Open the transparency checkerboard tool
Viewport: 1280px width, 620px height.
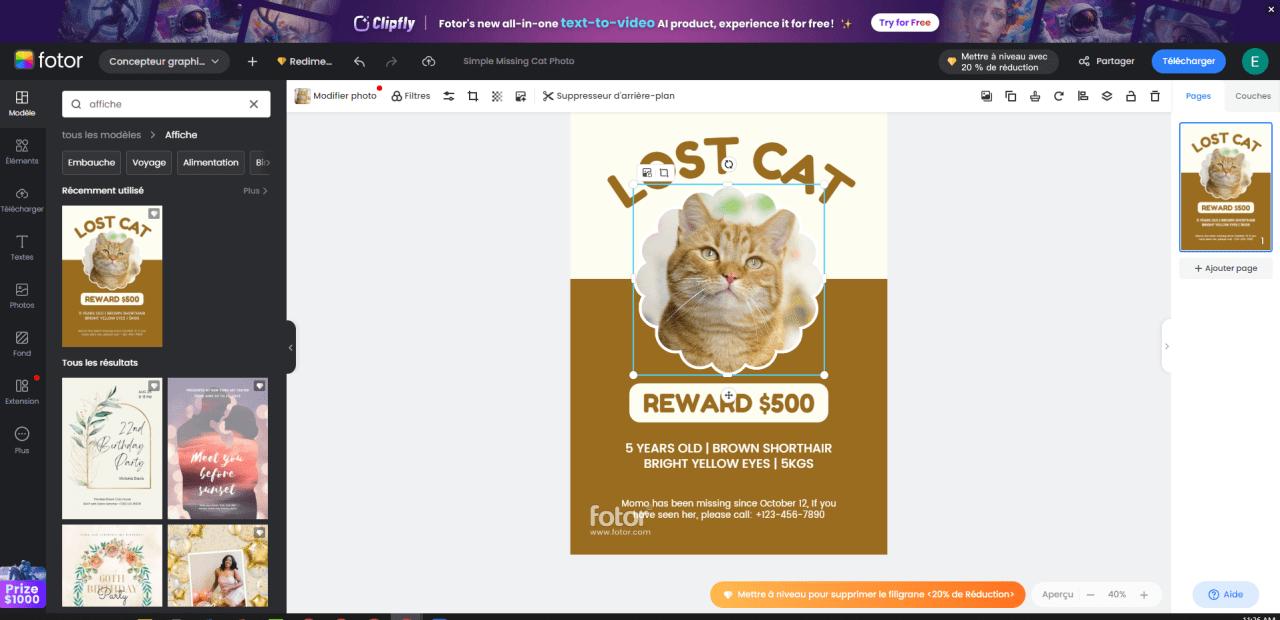497,96
